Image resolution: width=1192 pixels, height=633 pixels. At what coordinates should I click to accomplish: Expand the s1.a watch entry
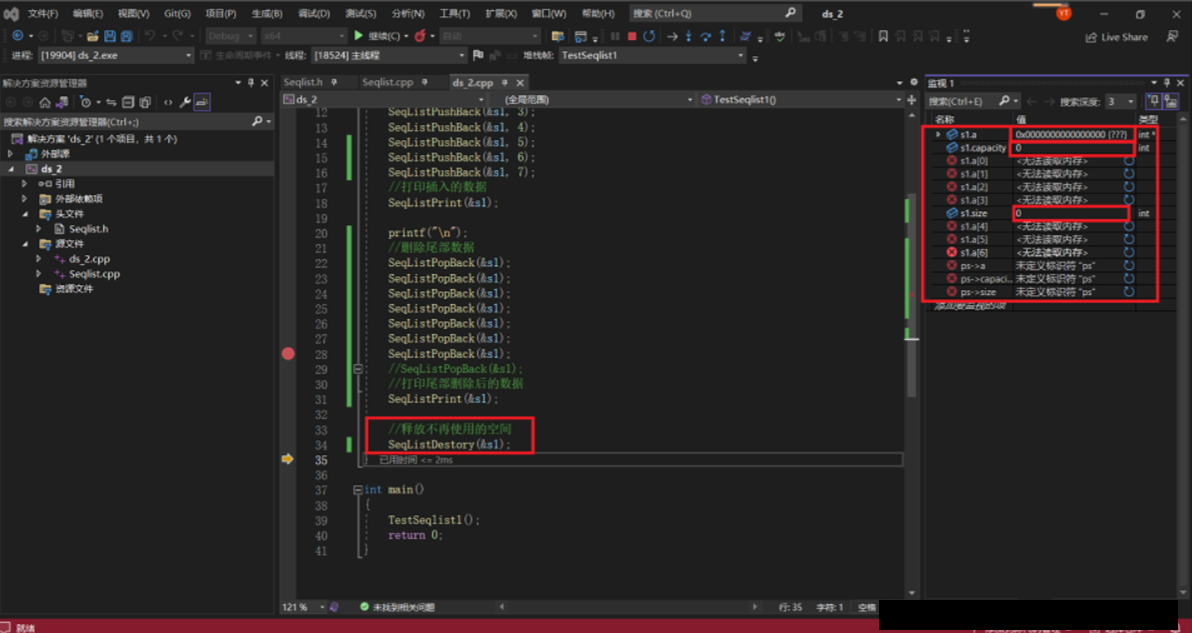[938, 135]
